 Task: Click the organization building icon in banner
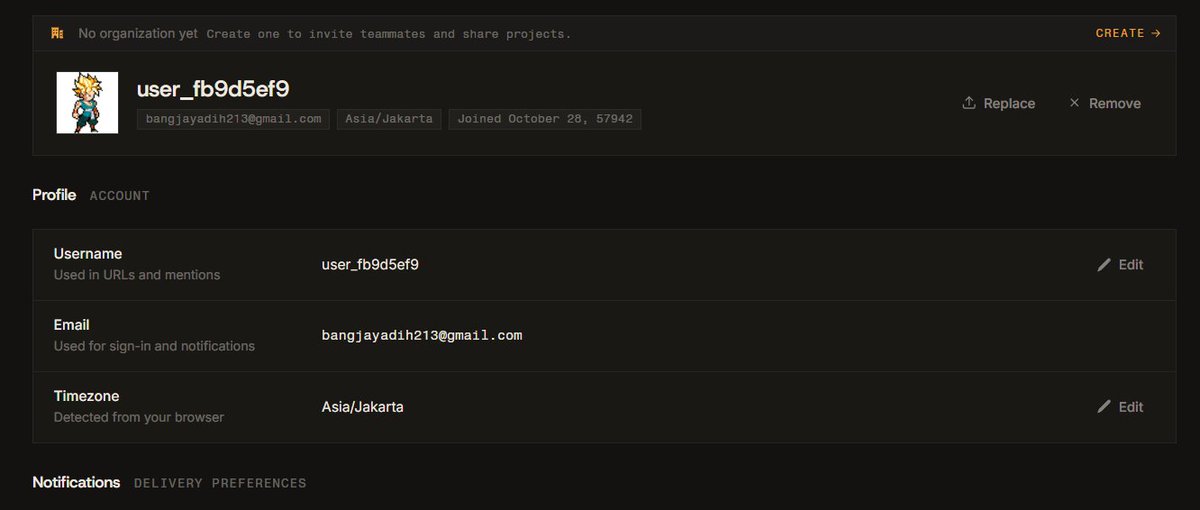click(x=58, y=33)
